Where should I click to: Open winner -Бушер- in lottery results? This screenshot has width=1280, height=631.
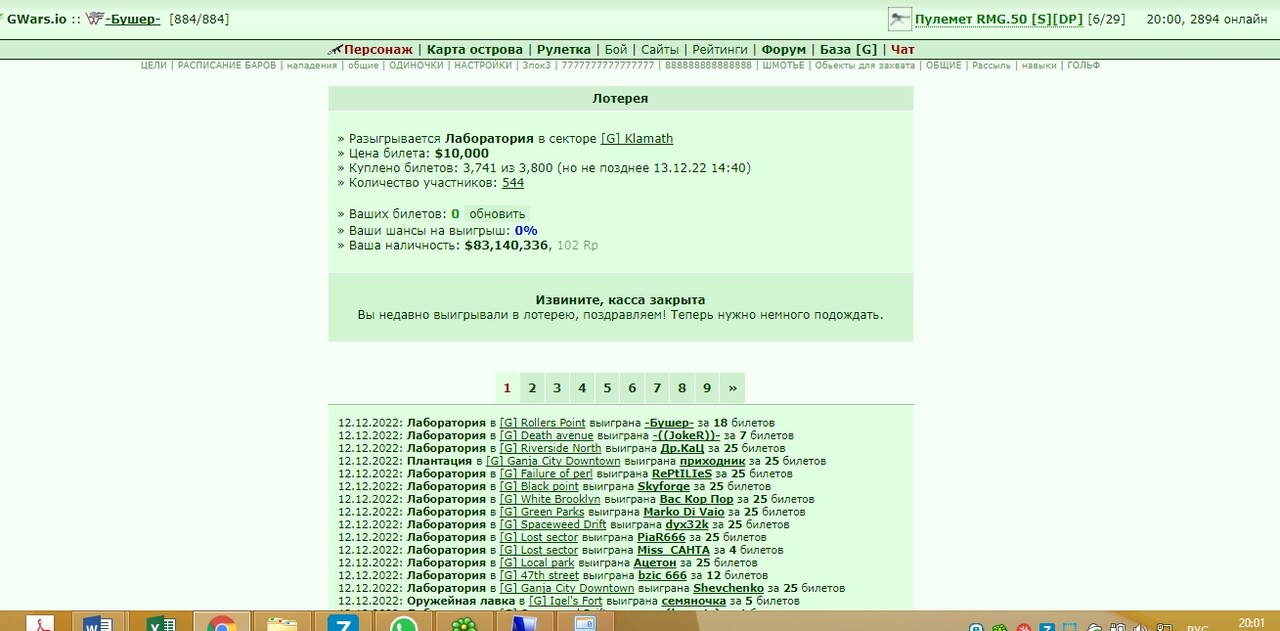click(x=669, y=423)
